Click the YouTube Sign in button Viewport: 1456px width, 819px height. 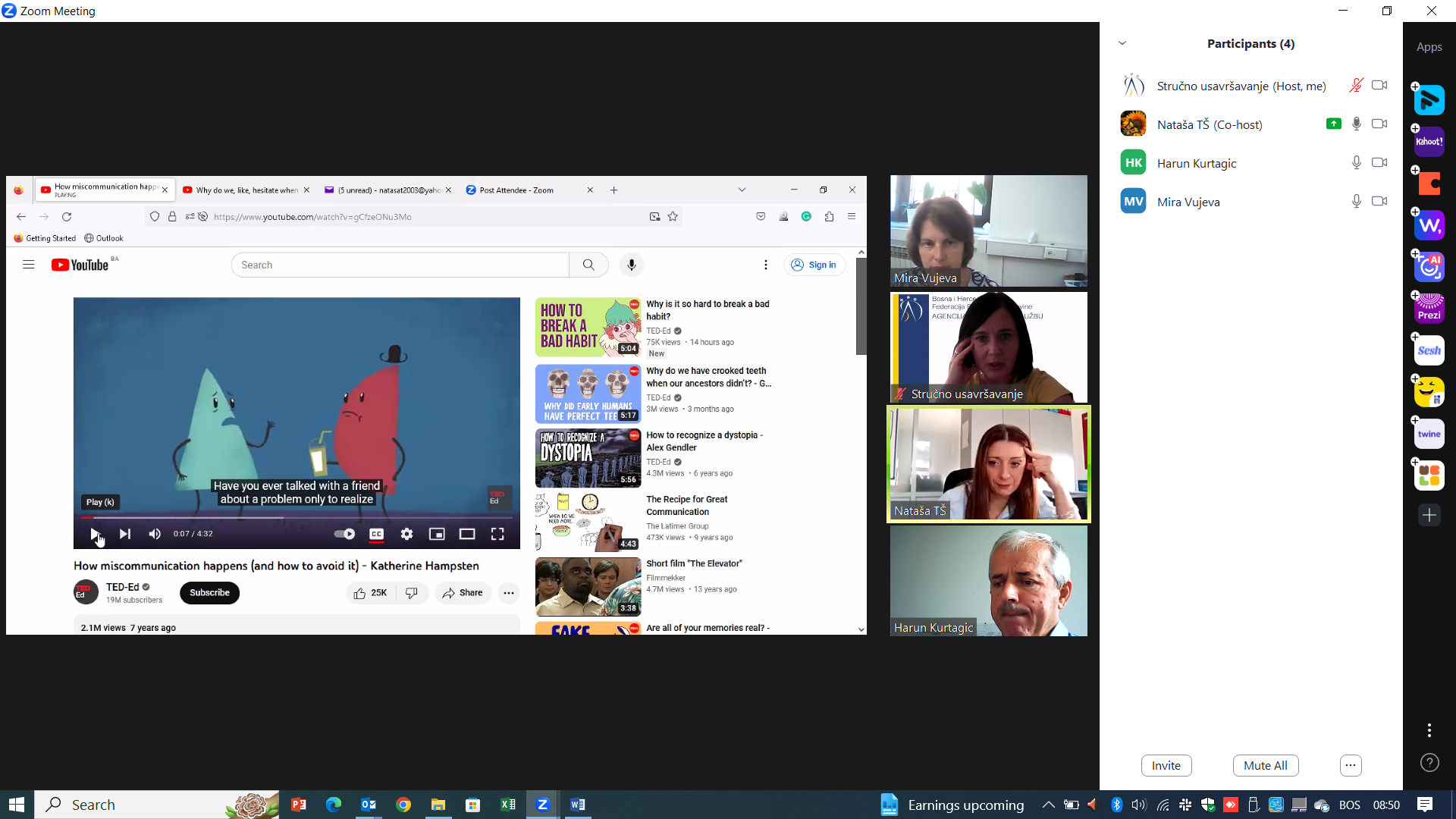[814, 265]
